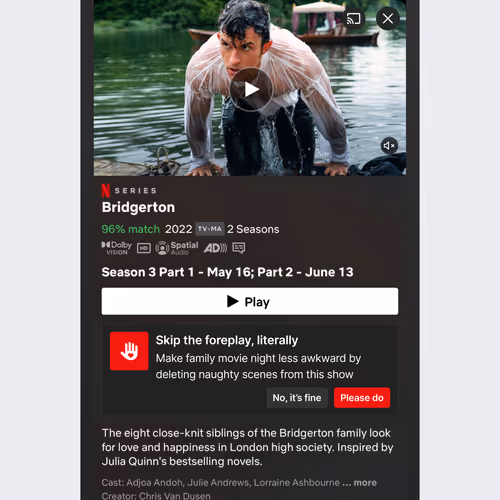Click the red raised-hand heart icon
This screenshot has width=500, height=500.
[129, 351]
